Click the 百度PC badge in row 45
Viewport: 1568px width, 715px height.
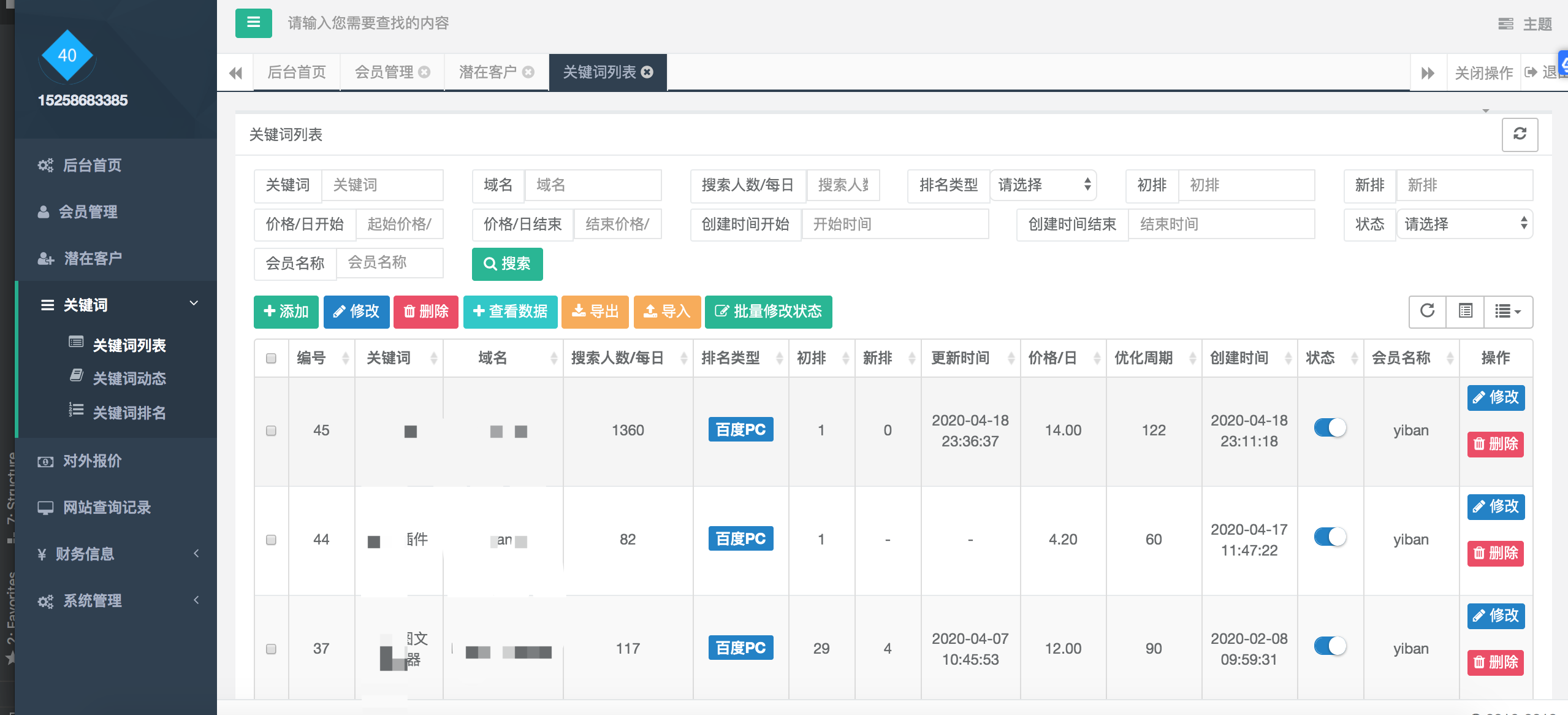pyautogui.click(x=740, y=429)
